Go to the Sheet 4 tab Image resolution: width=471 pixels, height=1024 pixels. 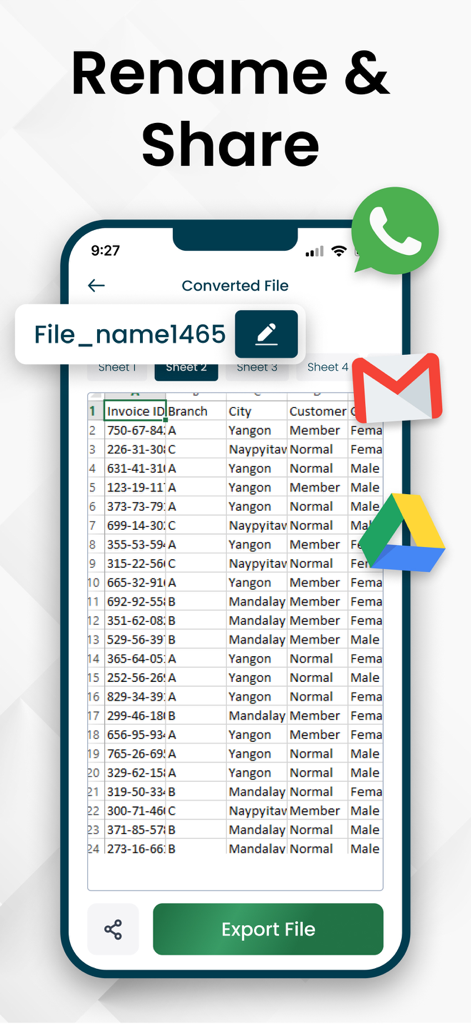pos(327,368)
